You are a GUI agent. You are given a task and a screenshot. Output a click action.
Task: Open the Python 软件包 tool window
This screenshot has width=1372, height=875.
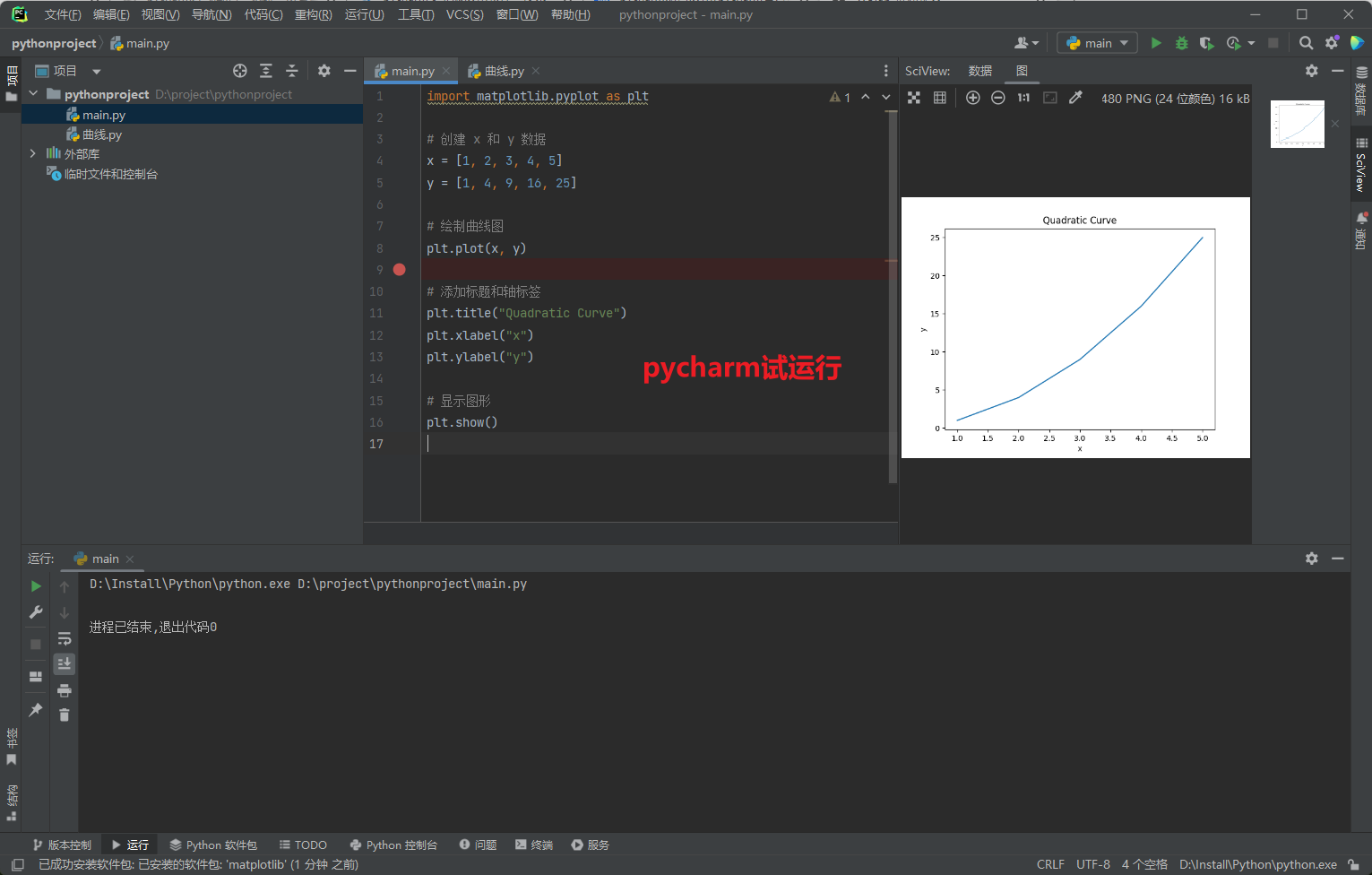[x=213, y=845]
